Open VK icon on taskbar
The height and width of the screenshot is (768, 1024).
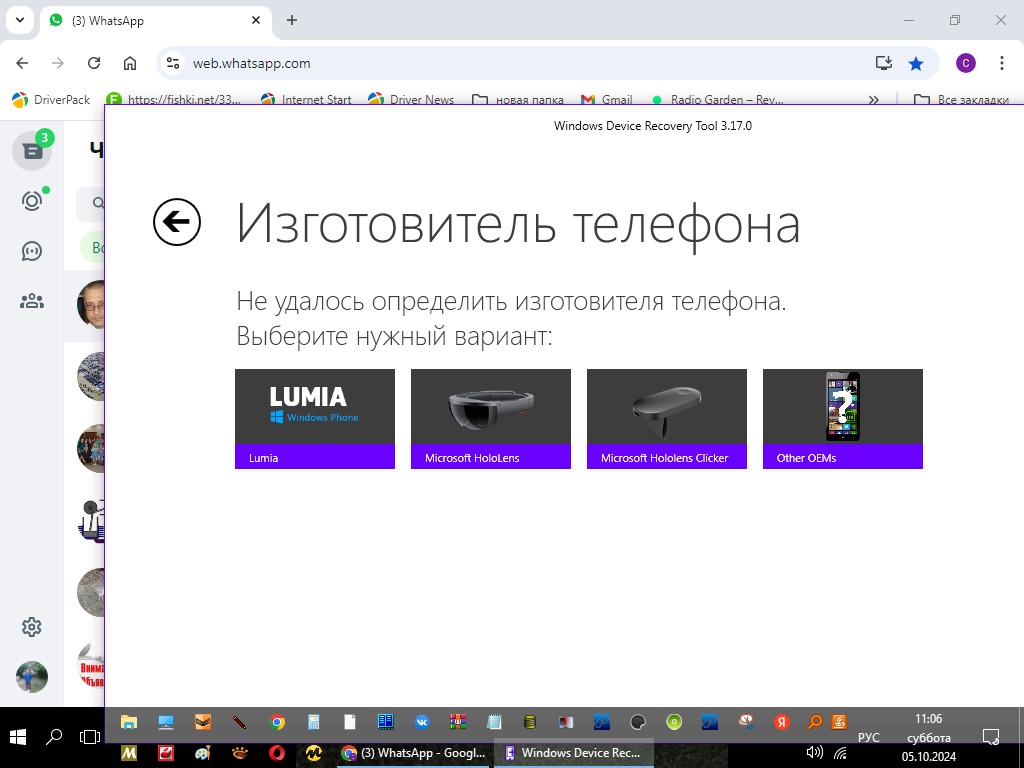coord(422,722)
